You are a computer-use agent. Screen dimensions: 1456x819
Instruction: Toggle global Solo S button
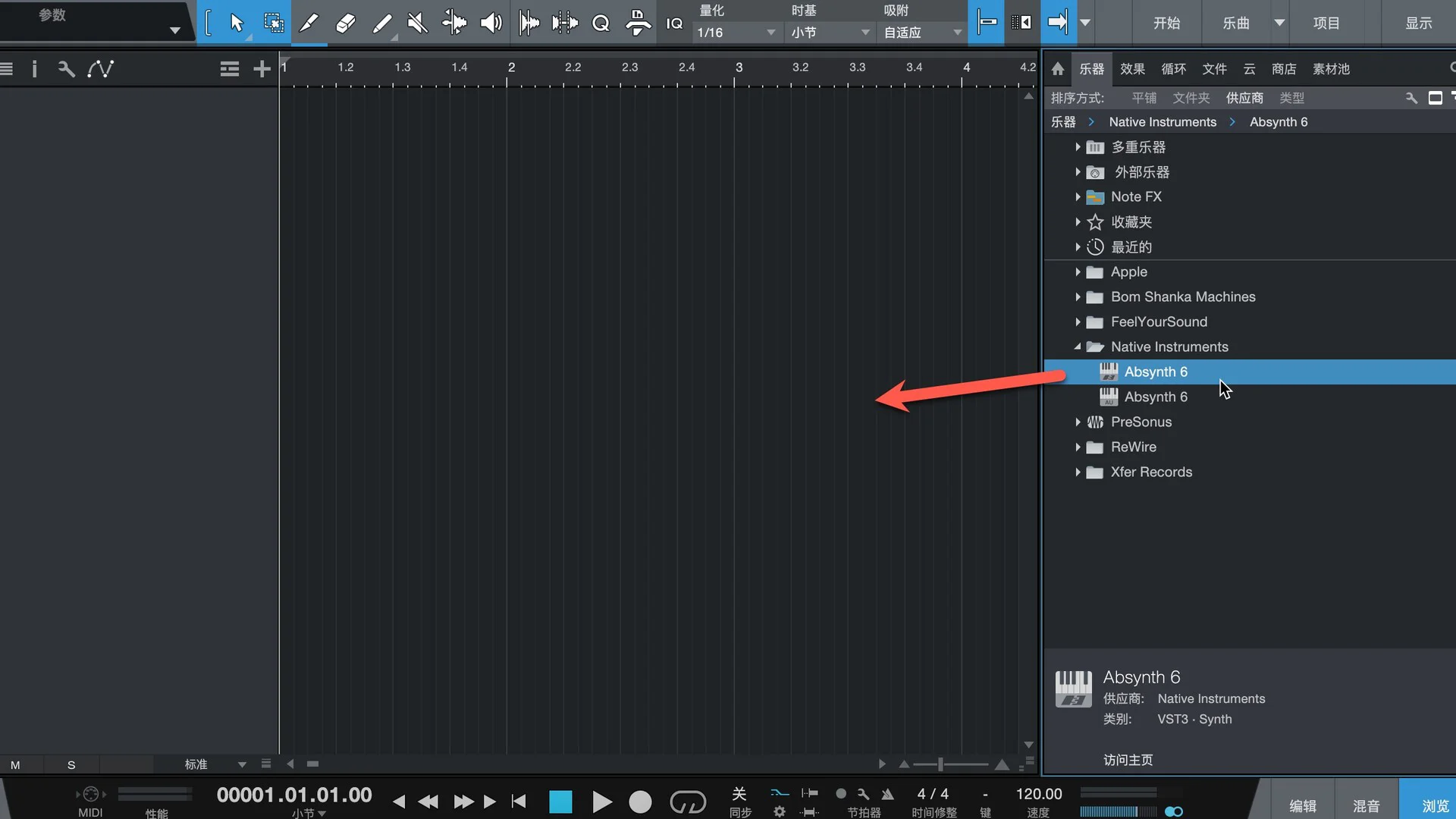coord(71,764)
